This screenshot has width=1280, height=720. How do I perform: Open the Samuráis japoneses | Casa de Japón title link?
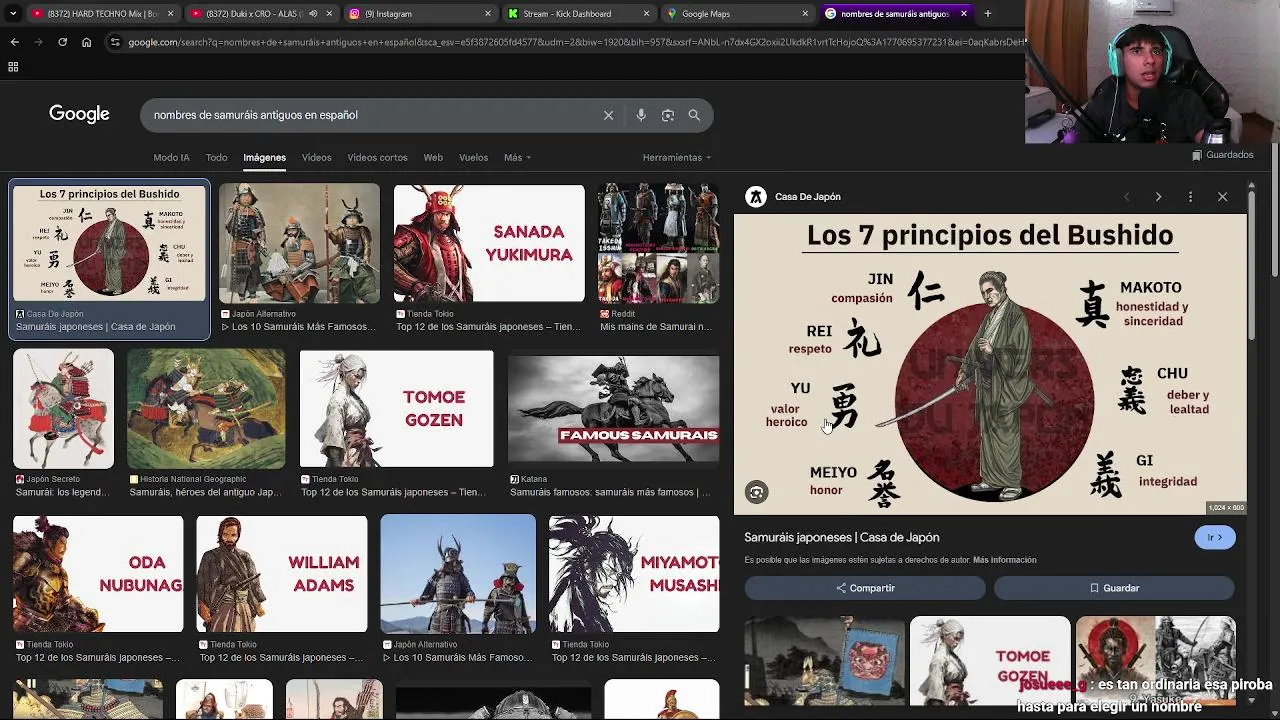841,538
